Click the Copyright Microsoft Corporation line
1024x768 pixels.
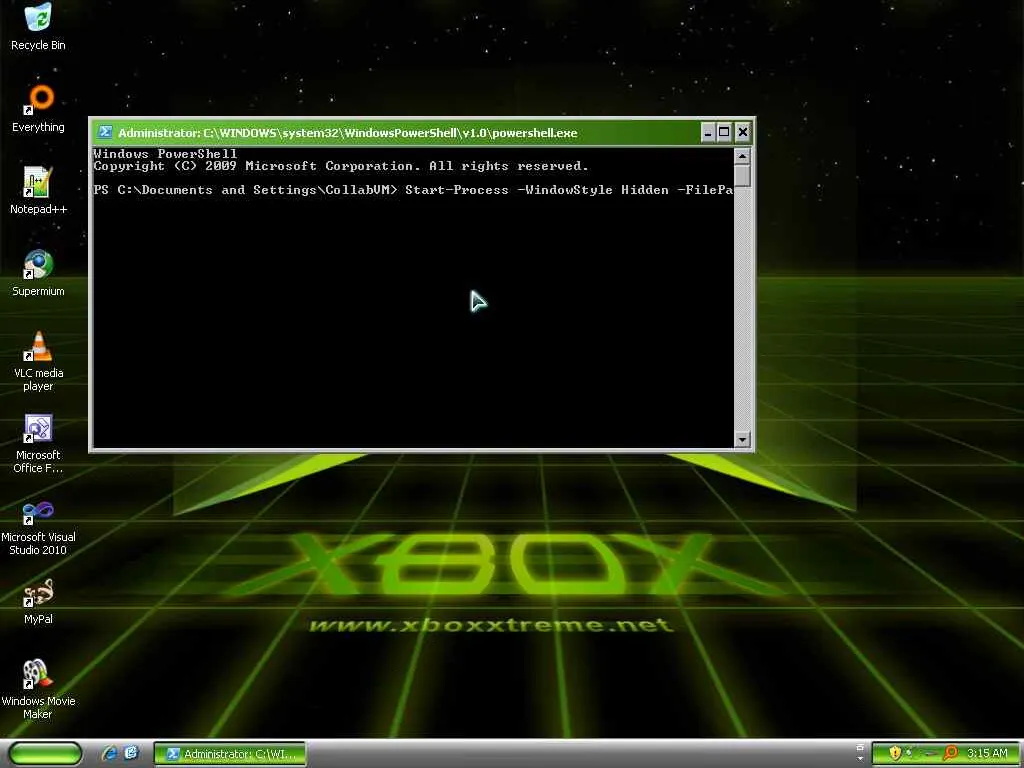click(x=341, y=166)
